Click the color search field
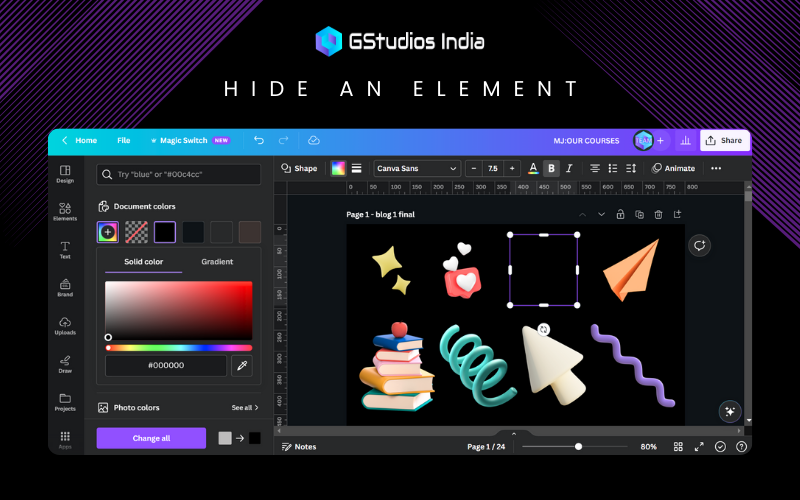The width and height of the screenshot is (800, 500). pos(179,174)
